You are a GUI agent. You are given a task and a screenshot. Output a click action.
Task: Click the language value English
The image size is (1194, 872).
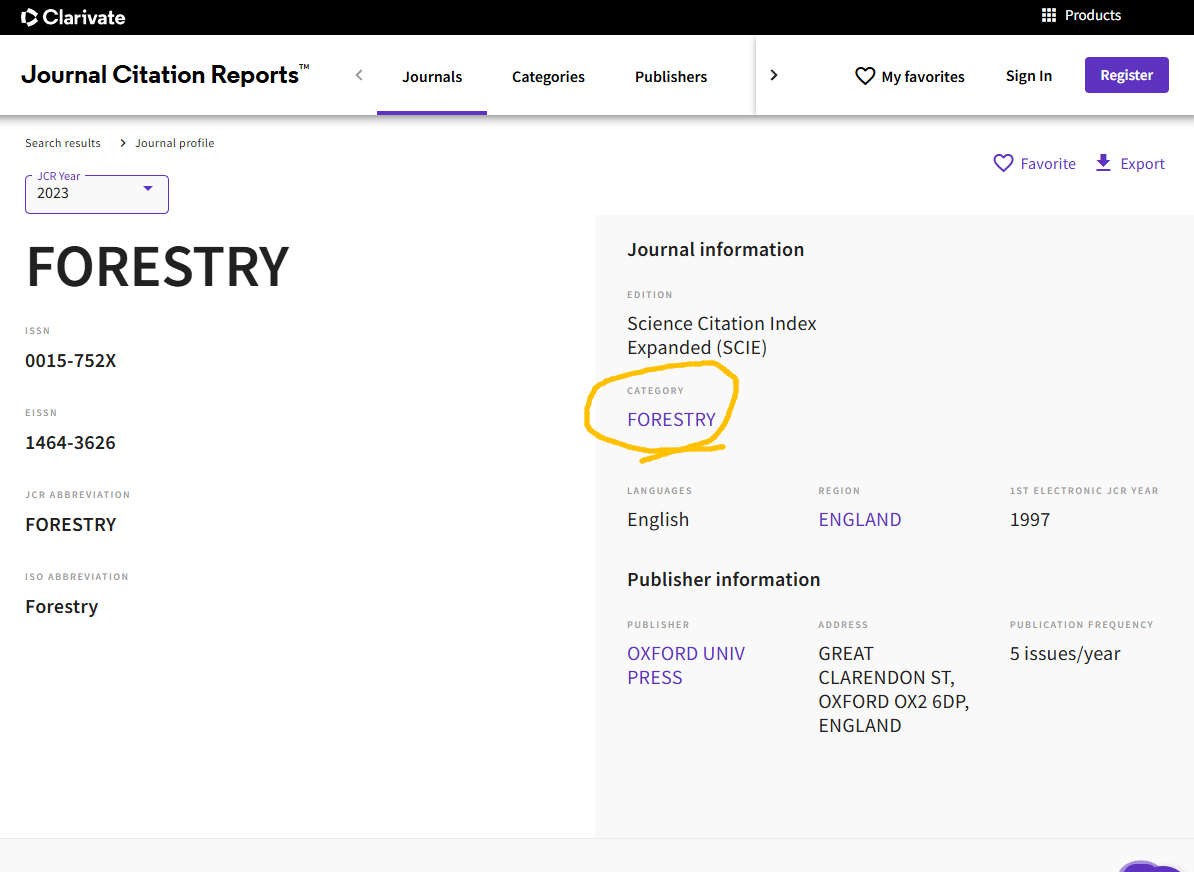point(658,519)
